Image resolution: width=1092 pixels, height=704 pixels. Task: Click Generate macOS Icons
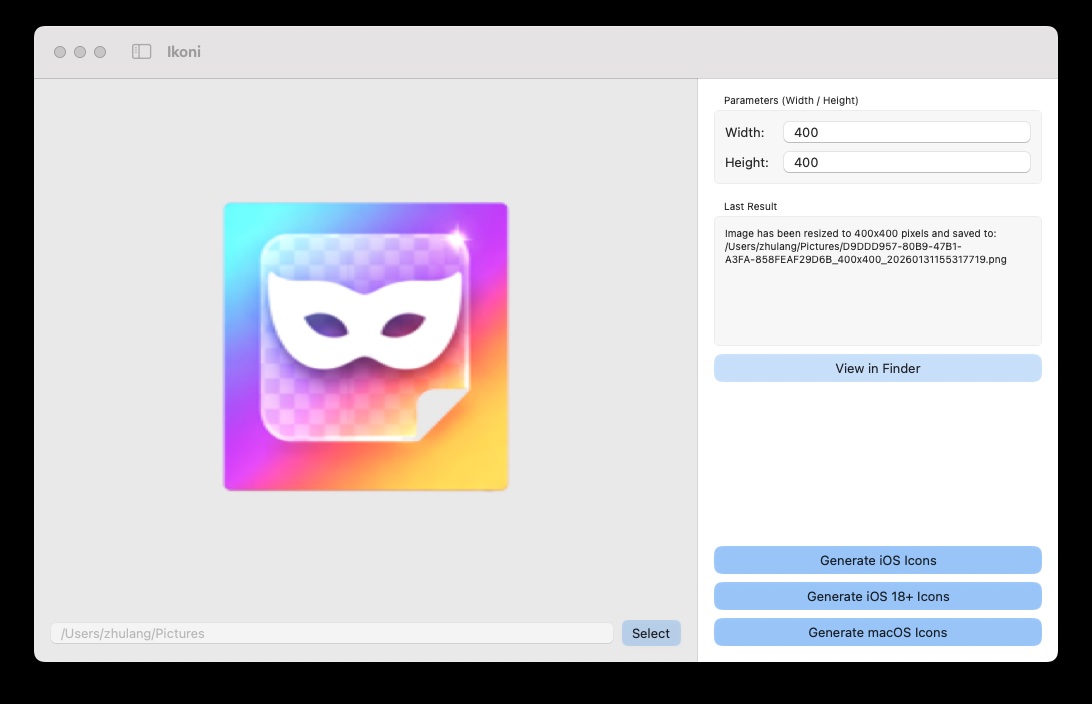pos(877,632)
